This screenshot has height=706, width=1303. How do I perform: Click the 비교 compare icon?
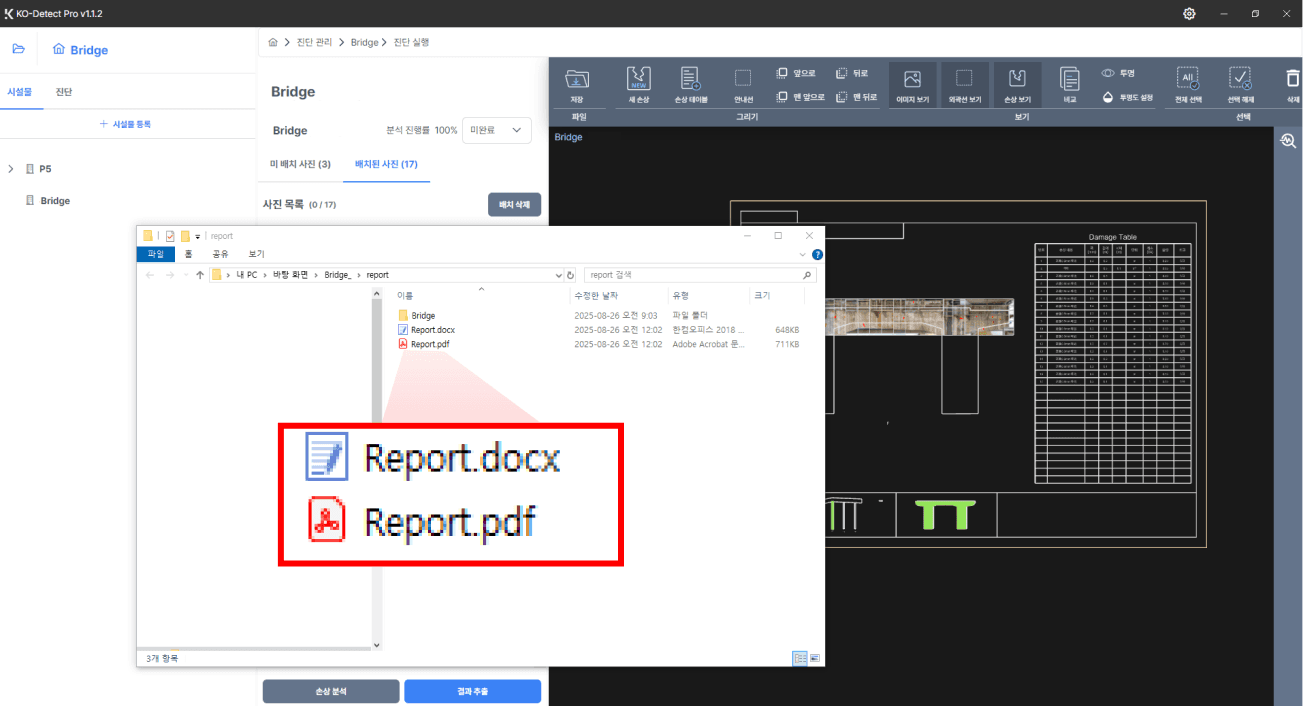click(x=1069, y=80)
